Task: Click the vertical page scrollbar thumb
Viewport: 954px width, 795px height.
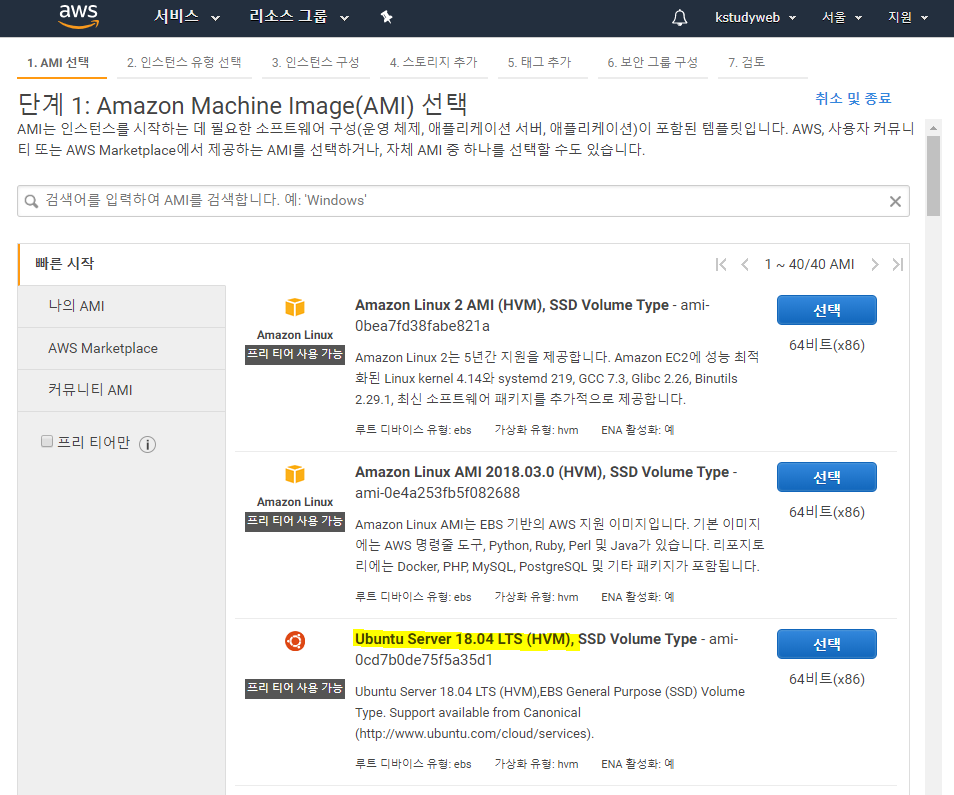Action: 933,176
